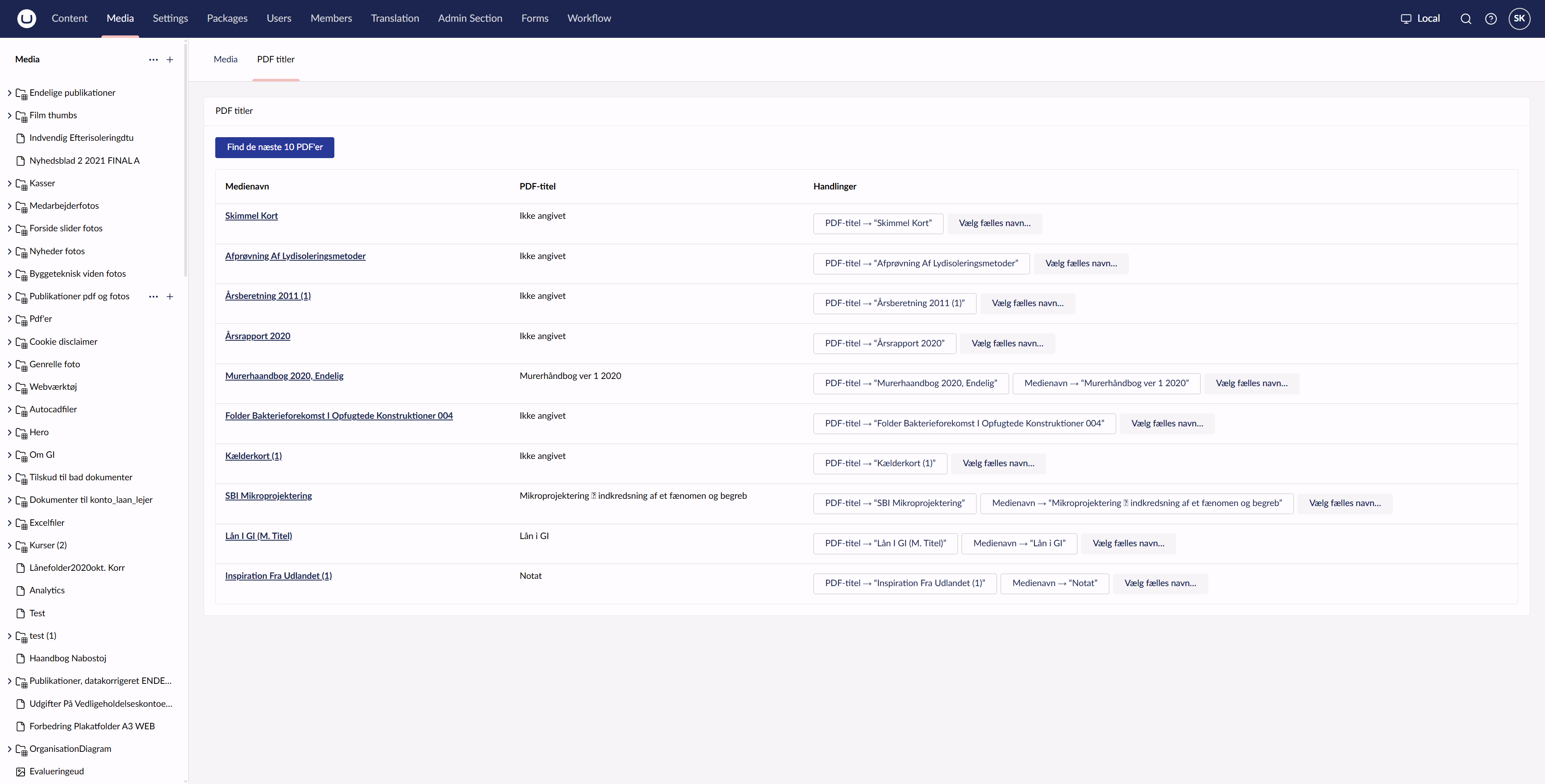
Task: Expand the Pdf'er folder chevron
Action: (x=10, y=319)
